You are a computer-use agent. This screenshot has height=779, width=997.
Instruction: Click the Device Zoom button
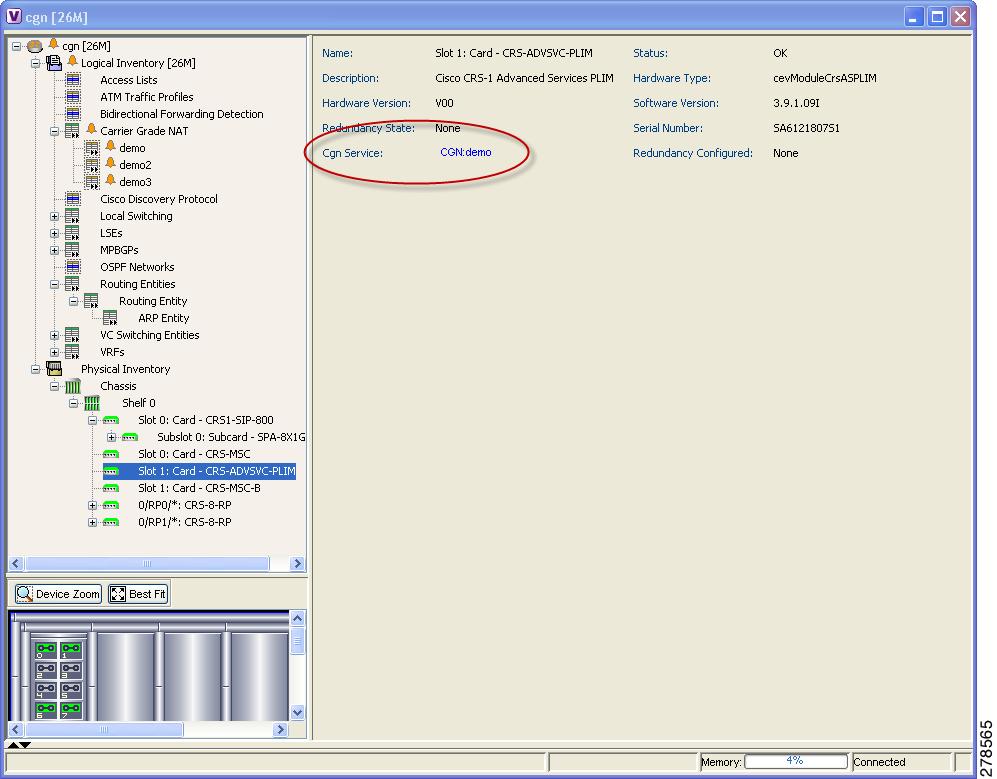pyautogui.click(x=58, y=594)
